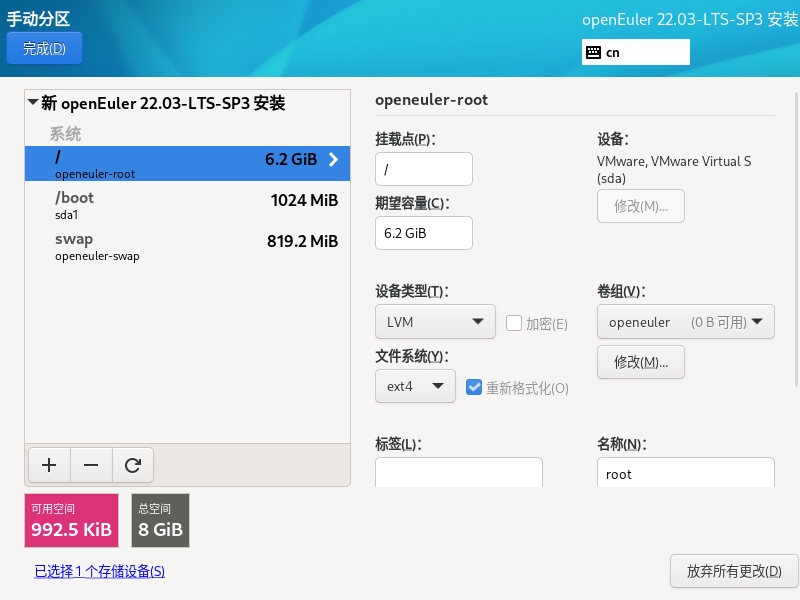
Task: Click the 挂载点(P) mount point field
Action: (x=424, y=169)
